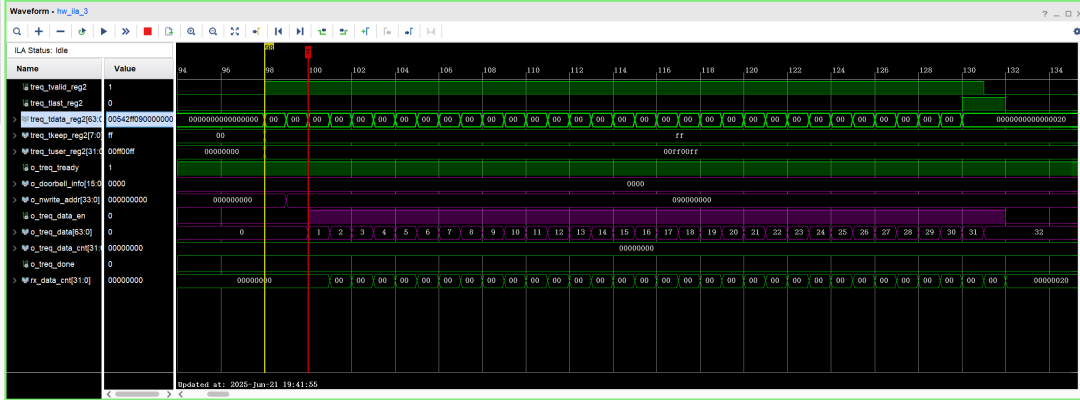The image size is (1080, 400).
Task: Jump to previous transition icon
Action: click(322, 31)
